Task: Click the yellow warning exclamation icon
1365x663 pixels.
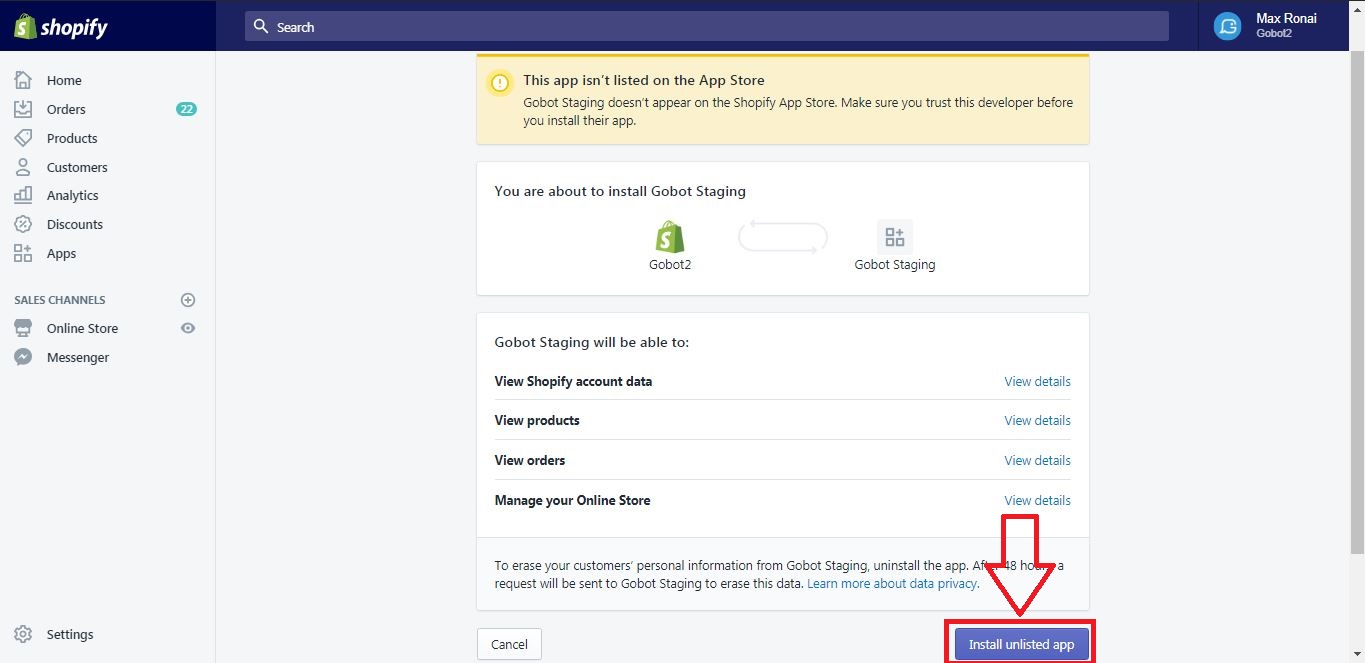Action: [x=501, y=83]
